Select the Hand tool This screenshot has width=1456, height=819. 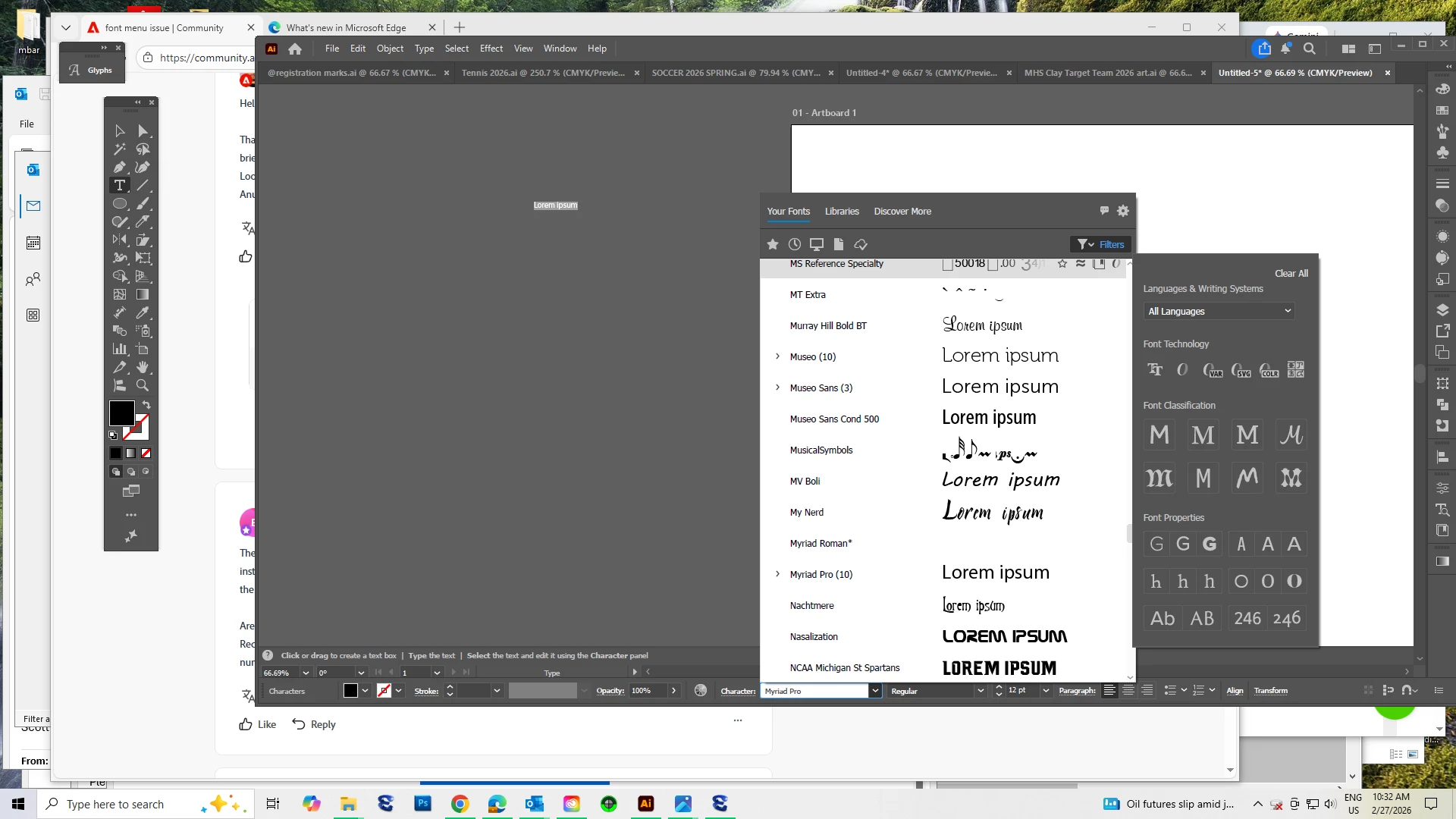tap(143, 367)
